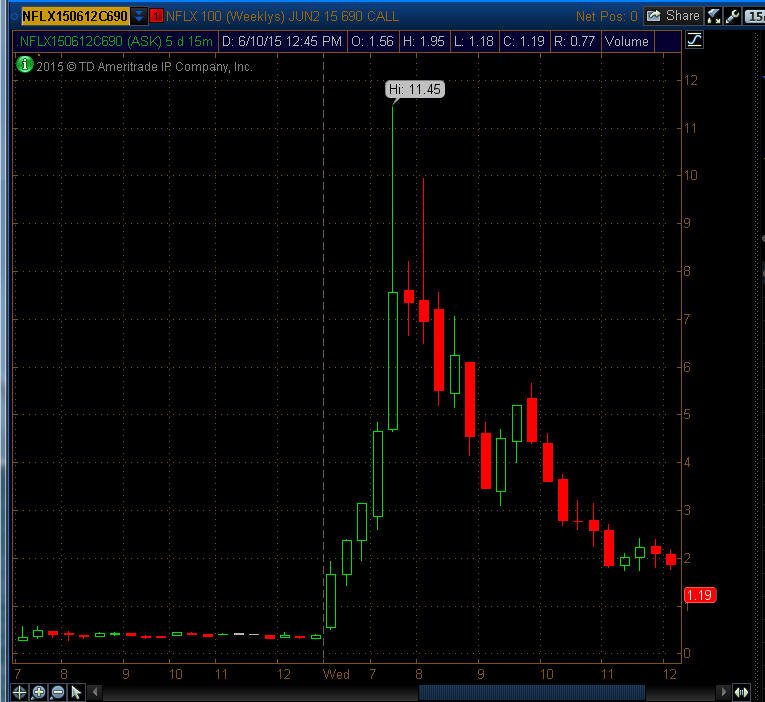Open the studies beaker icon

pyautogui.click(x=714, y=16)
